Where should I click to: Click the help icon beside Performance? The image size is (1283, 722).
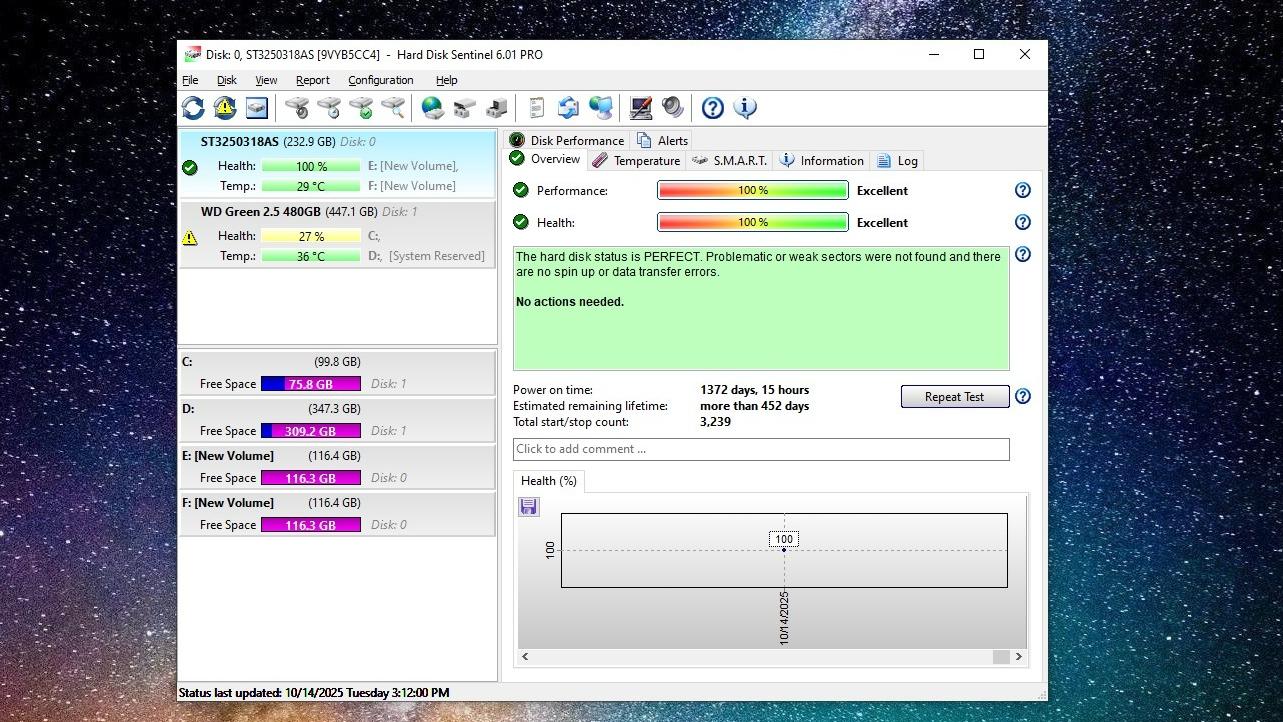click(x=1022, y=190)
